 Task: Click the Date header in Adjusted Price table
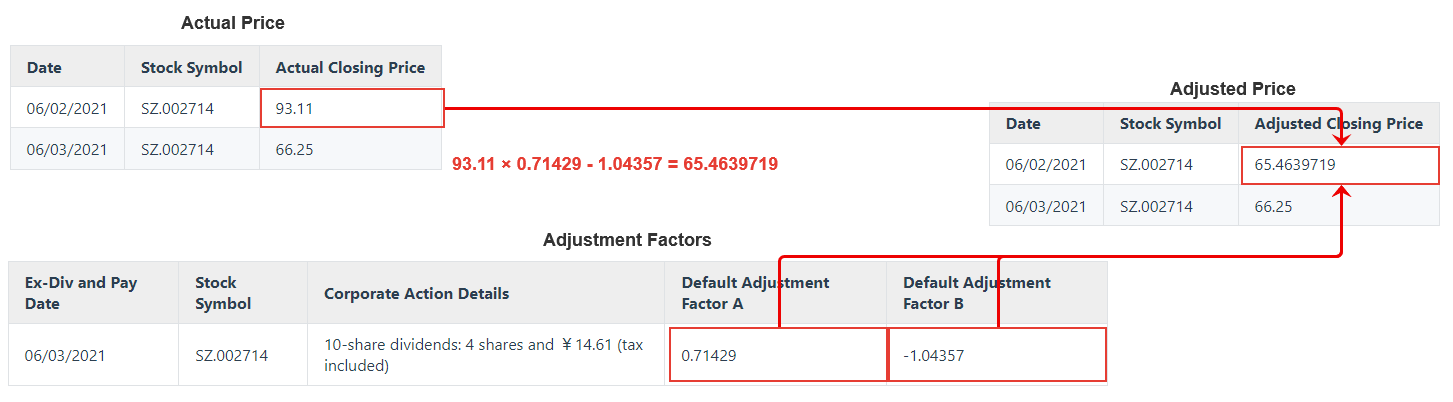pyautogui.click(x=1023, y=124)
